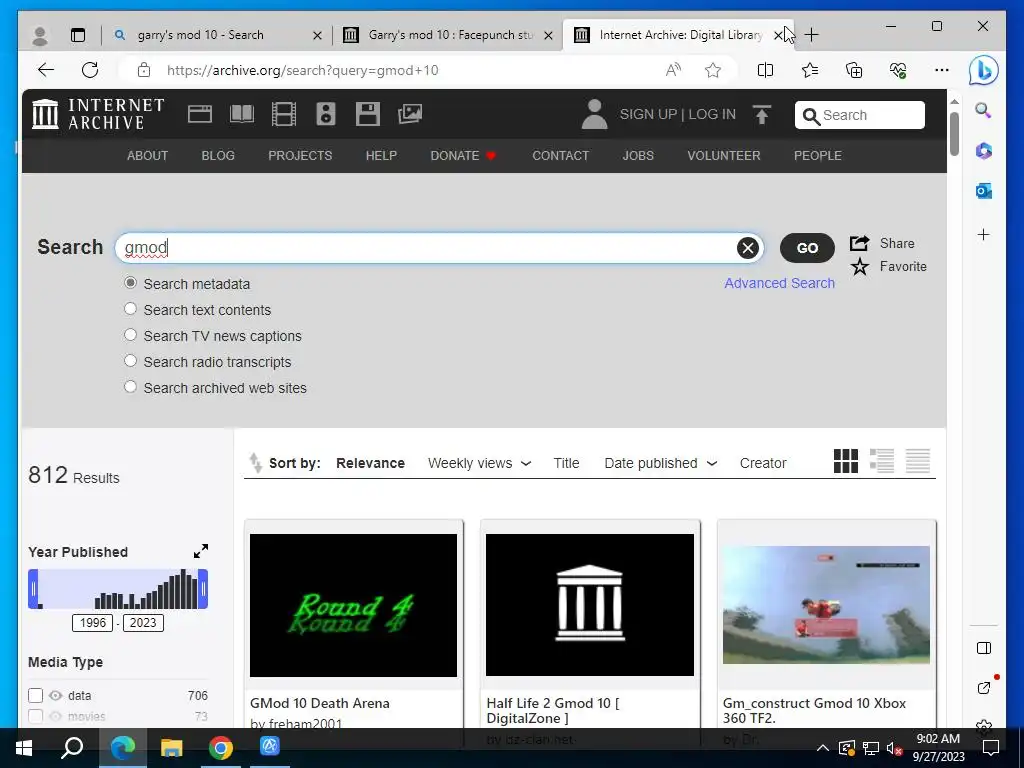Select Search TV news captions option

pos(131,335)
